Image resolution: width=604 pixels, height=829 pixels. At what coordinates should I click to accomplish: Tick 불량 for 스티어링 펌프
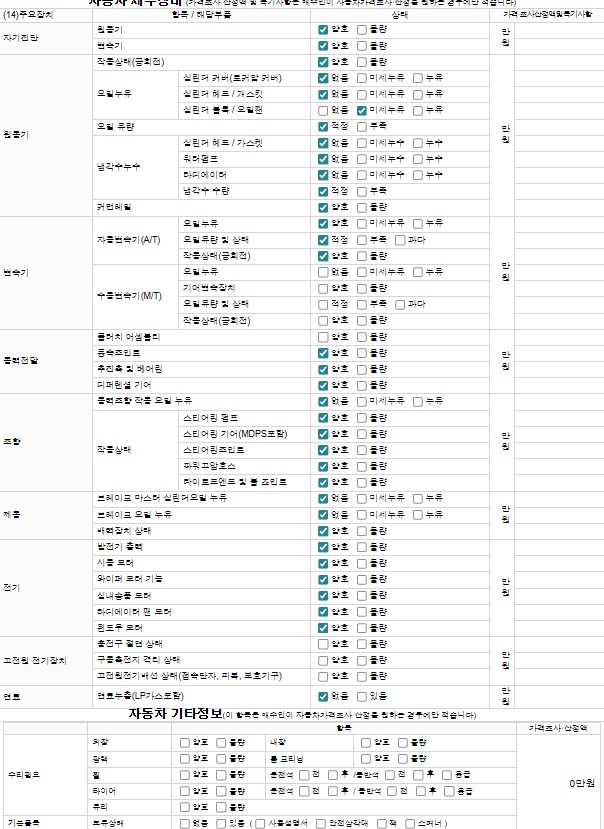point(362,418)
